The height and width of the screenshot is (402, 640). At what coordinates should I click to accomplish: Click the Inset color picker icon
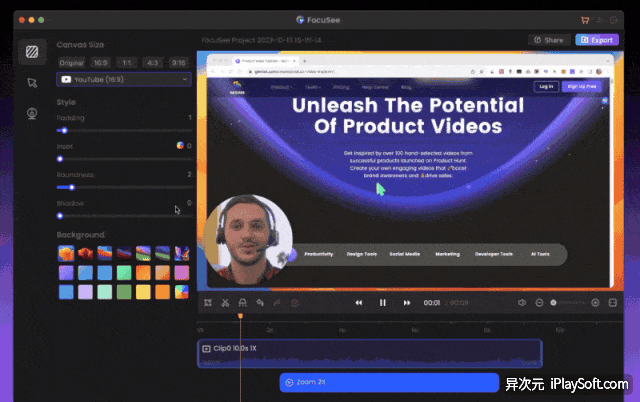coord(180,145)
